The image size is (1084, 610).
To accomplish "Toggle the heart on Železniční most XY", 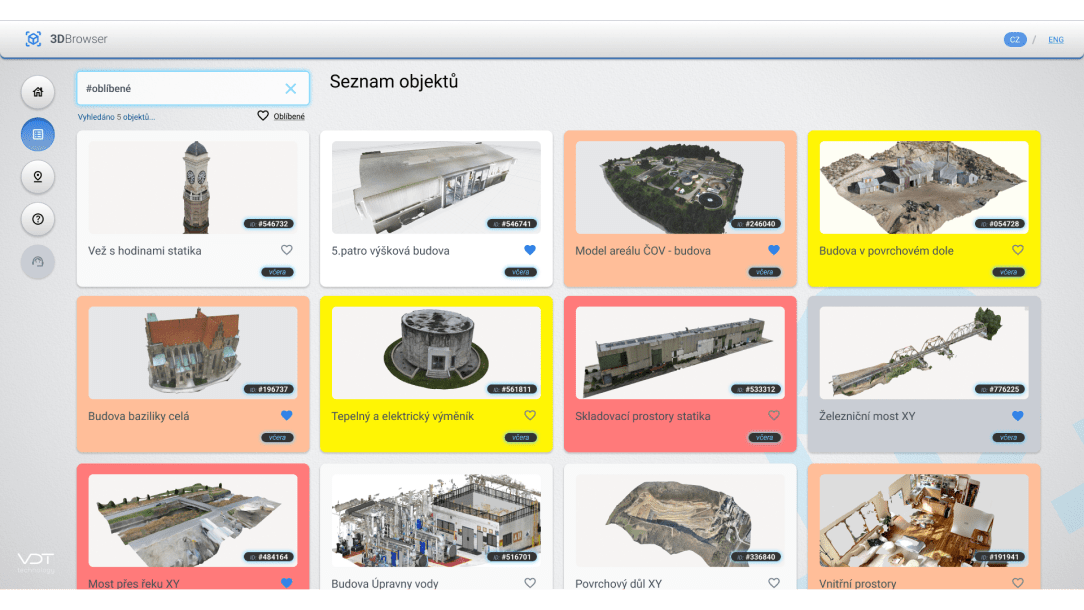I will (x=1018, y=415).
